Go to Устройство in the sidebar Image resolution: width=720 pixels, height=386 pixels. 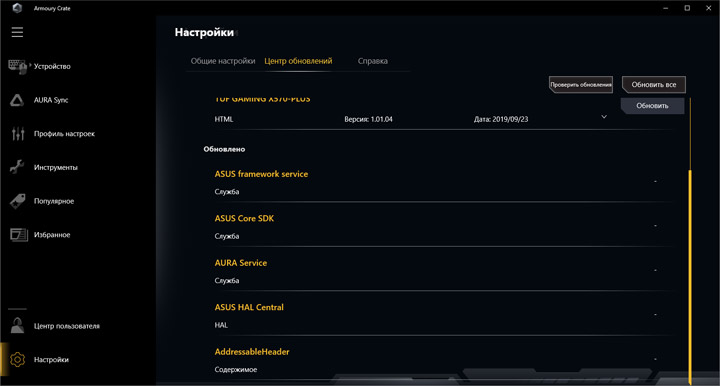tap(52, 67)
